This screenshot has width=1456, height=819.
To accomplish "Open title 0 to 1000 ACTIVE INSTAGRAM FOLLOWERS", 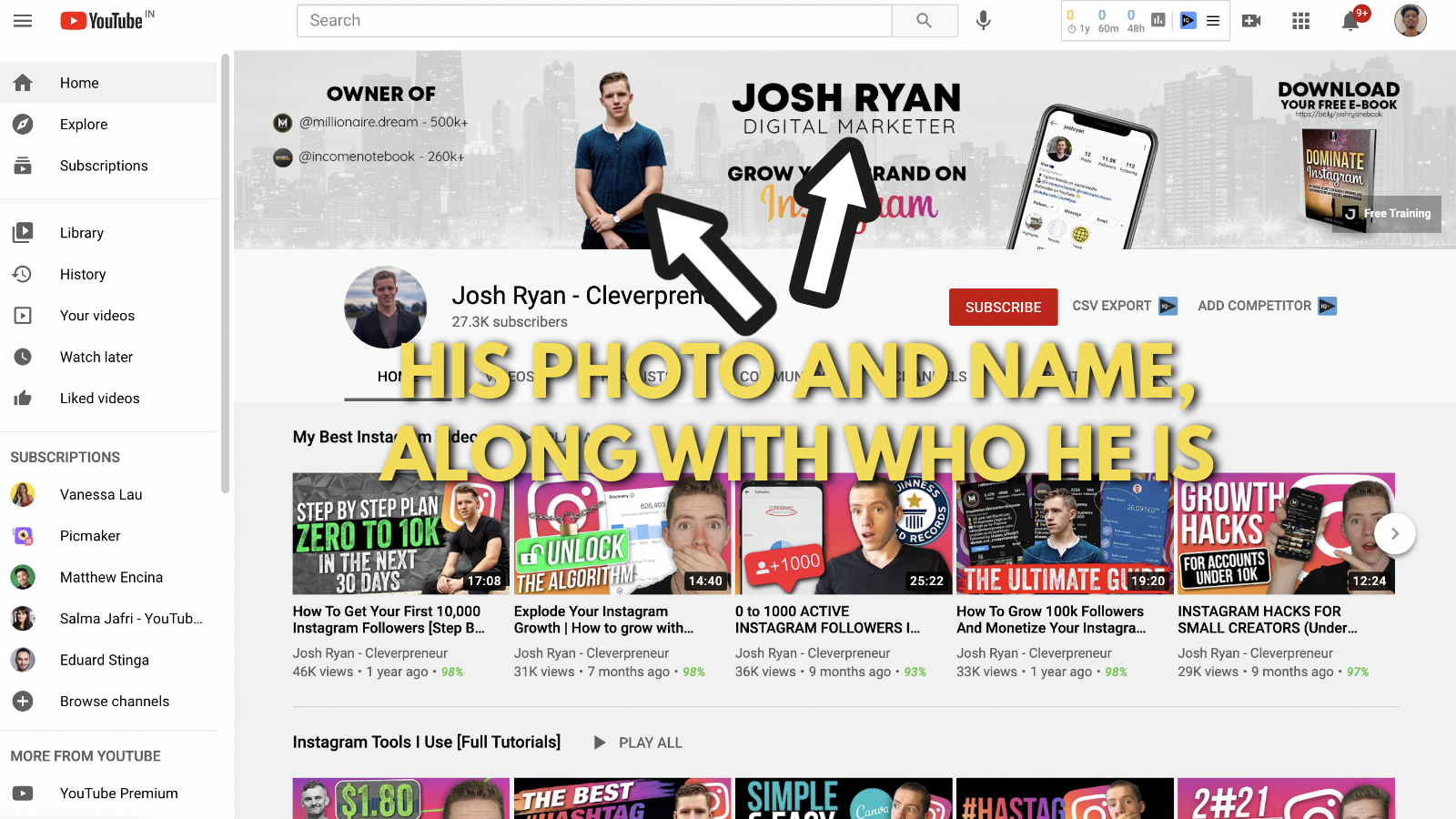I will (x=827, y=620).
